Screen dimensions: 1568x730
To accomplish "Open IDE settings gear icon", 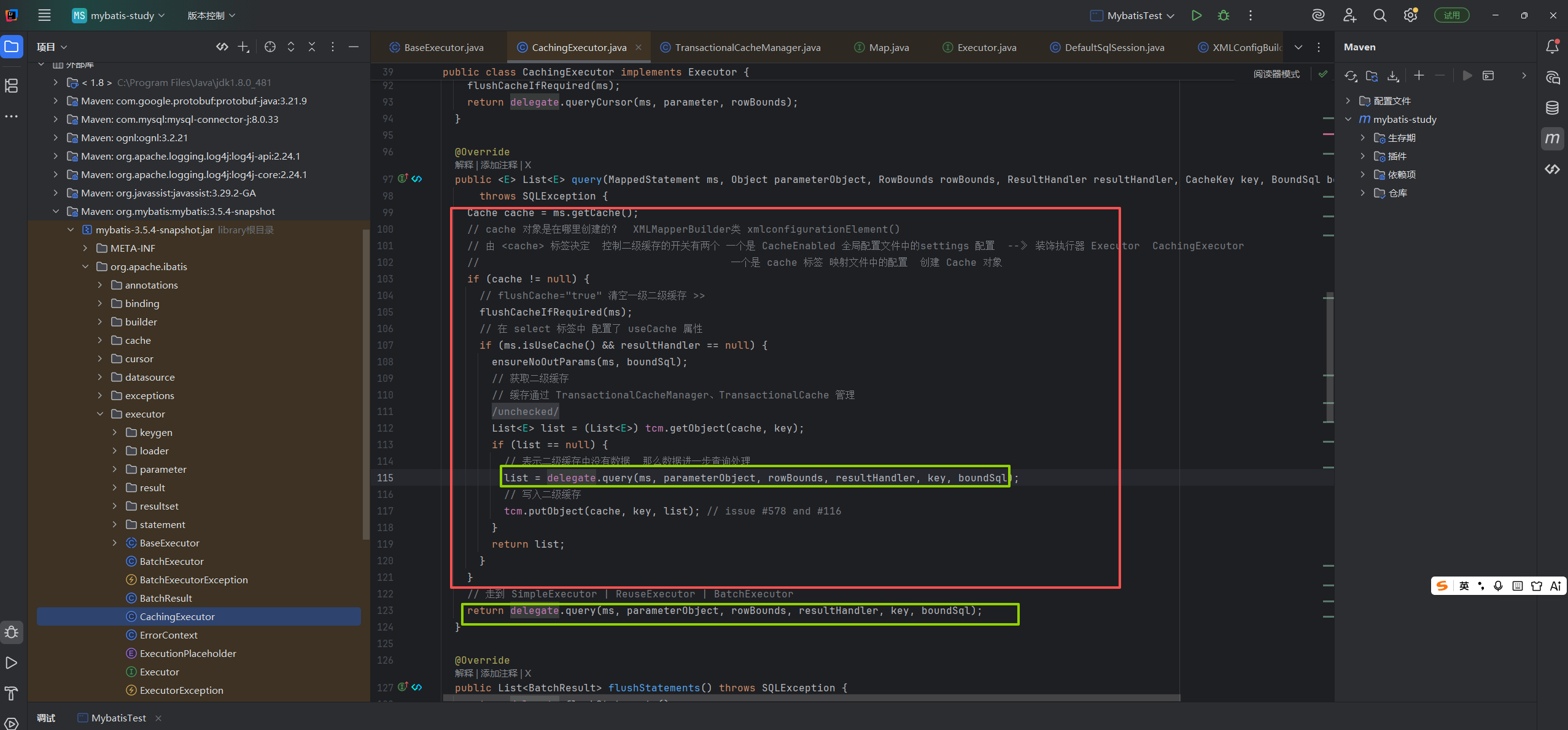I will 1410,15.
